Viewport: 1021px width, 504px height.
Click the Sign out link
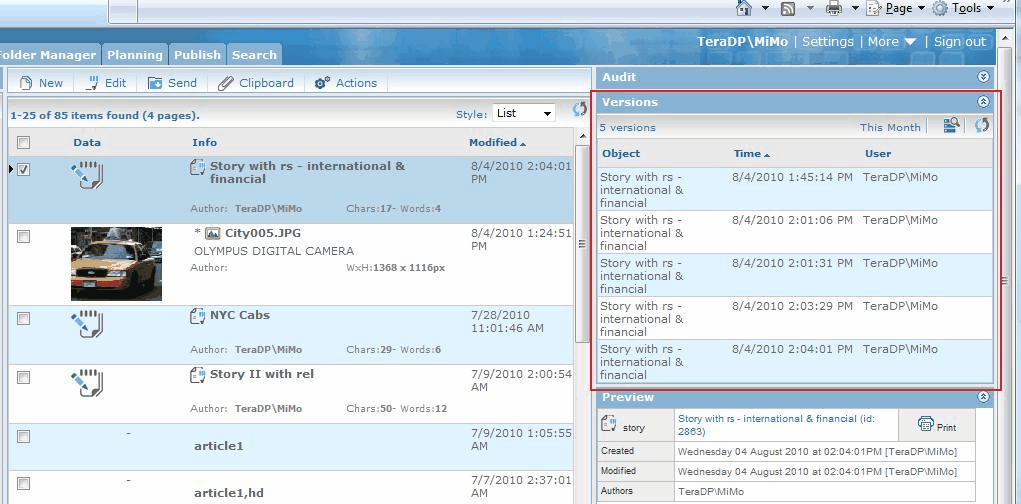[x=959, y=42]
